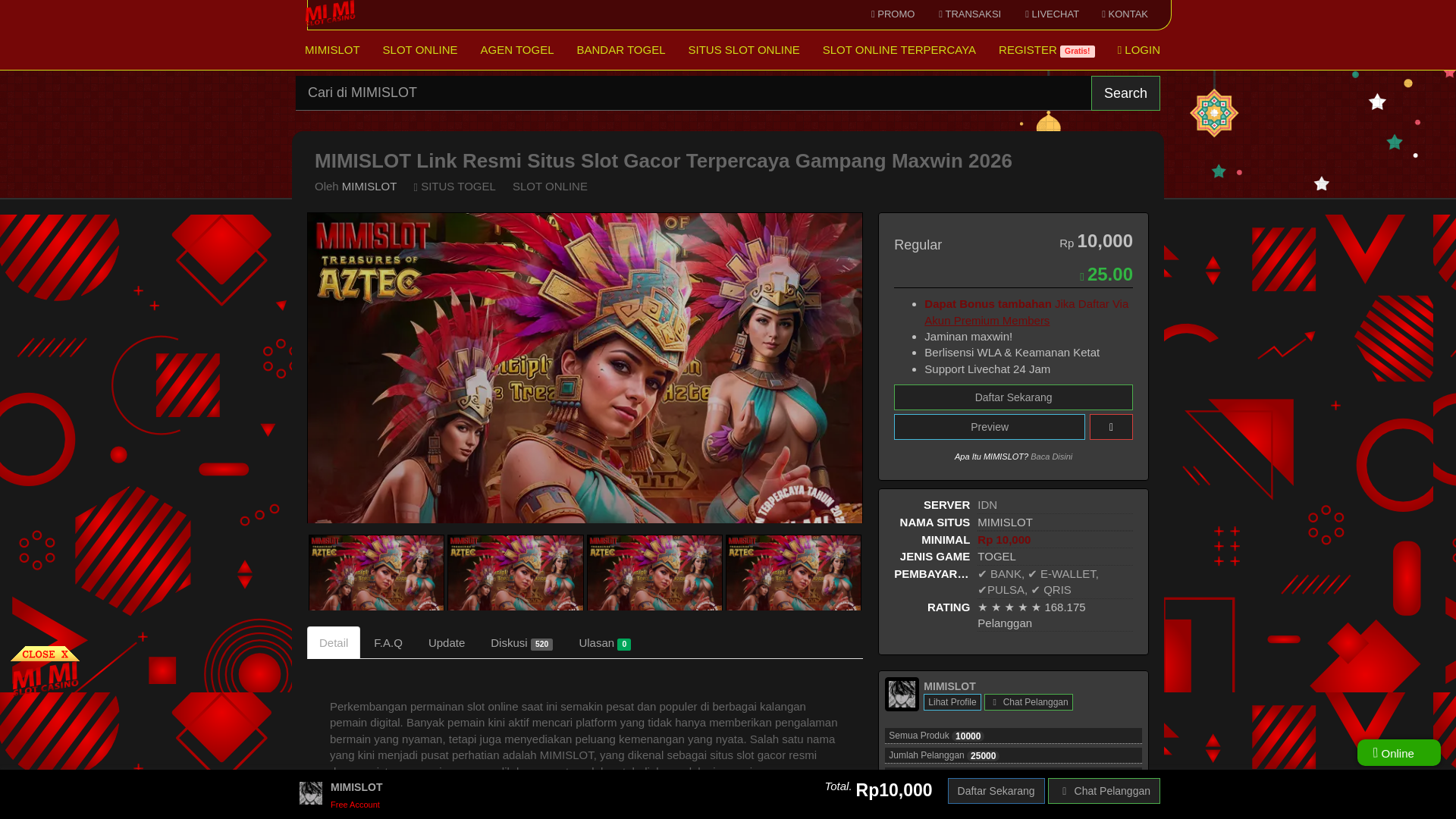Switch to the Detail tab
The image size is (1456, 819).
[x=334, y=643]
